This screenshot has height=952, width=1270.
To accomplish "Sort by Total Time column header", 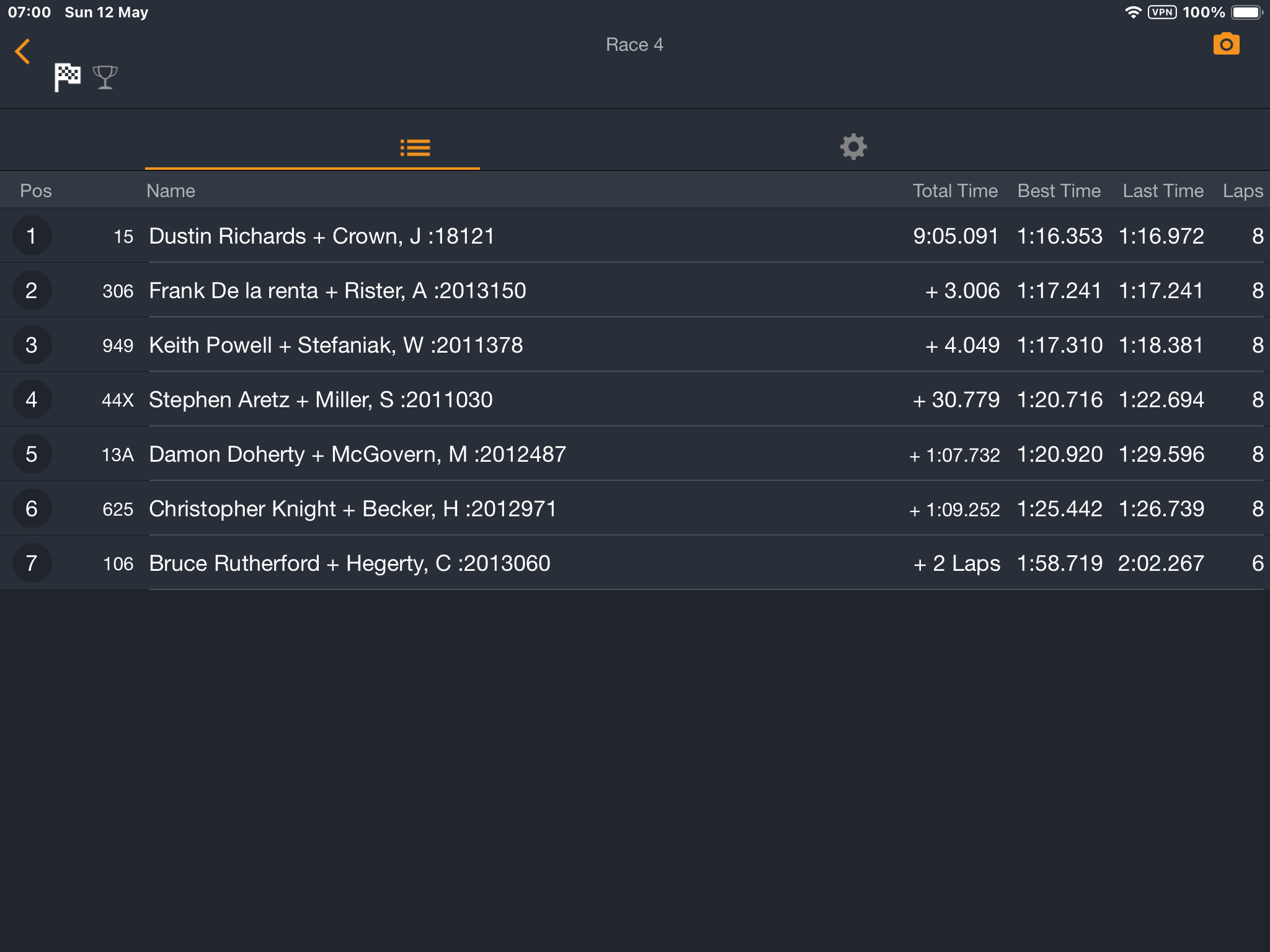I will pyautogui.click(x=955, y=191).
